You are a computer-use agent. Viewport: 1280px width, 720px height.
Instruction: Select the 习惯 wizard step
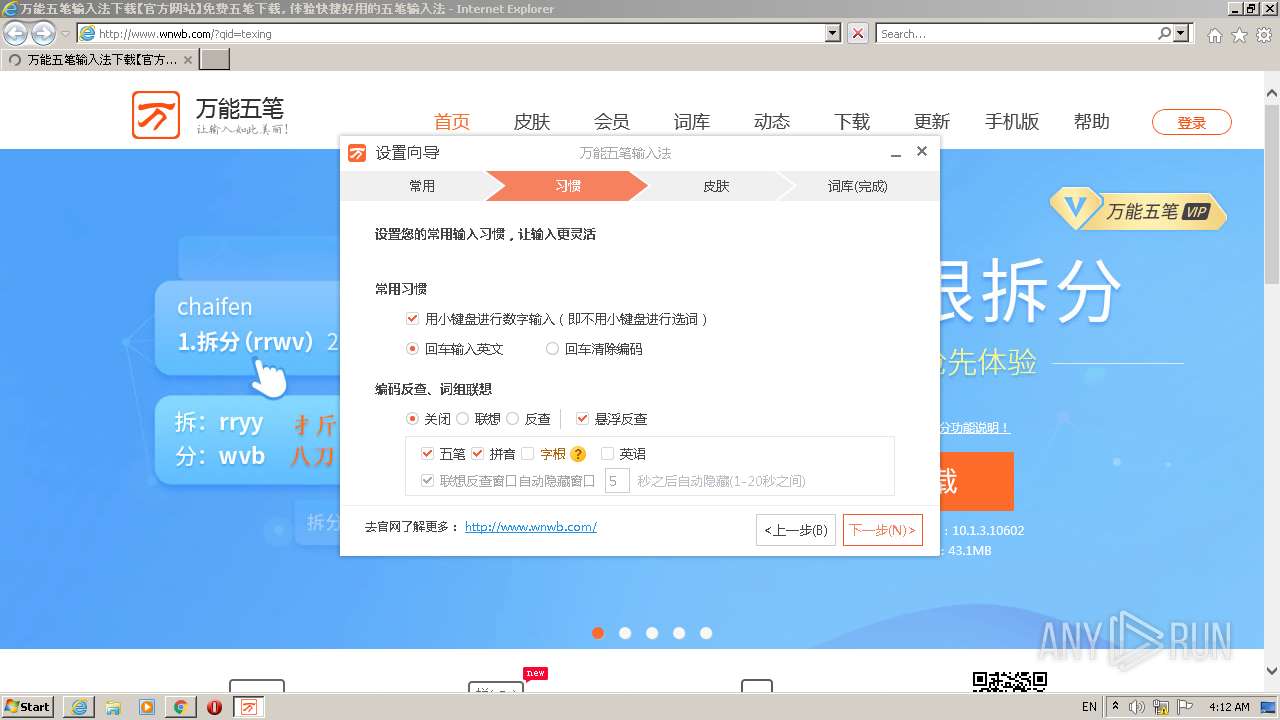(568, 186)
